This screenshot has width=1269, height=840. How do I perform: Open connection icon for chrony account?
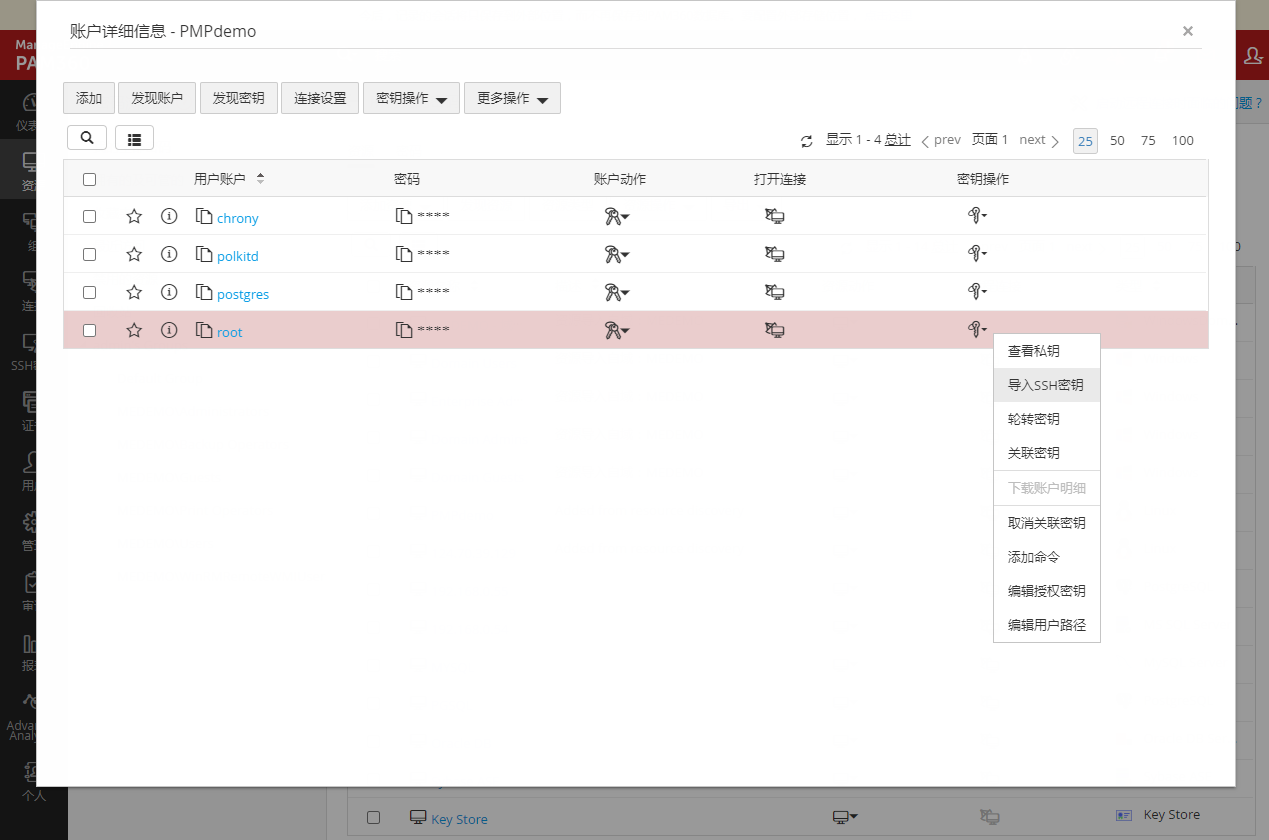pos(774,217)
